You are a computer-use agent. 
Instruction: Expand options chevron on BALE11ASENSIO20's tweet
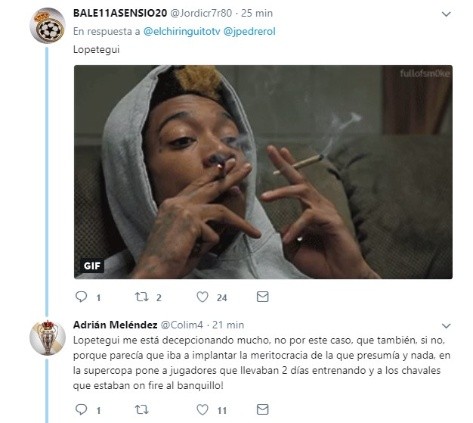pyautogui.click(x=446, y=14)
